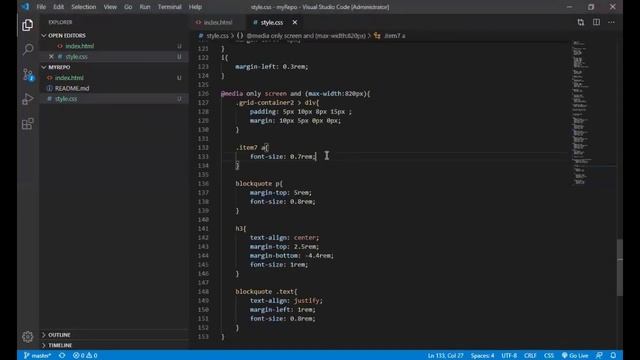The height and width of the screenshot is (360, 640).
Task: Click the margin-left: 0.3rem line
Action: (x=272, y=67)
